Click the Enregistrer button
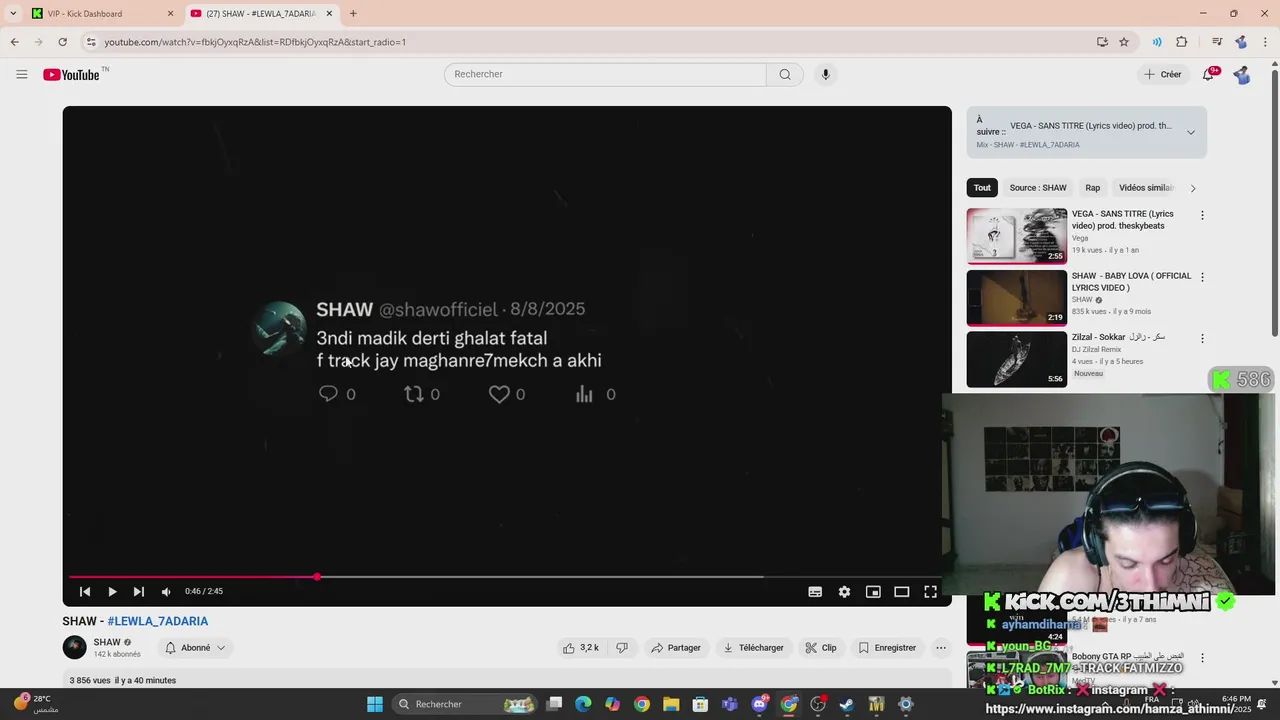Viewport: 1280px width, 720px height. pos(887,648)
